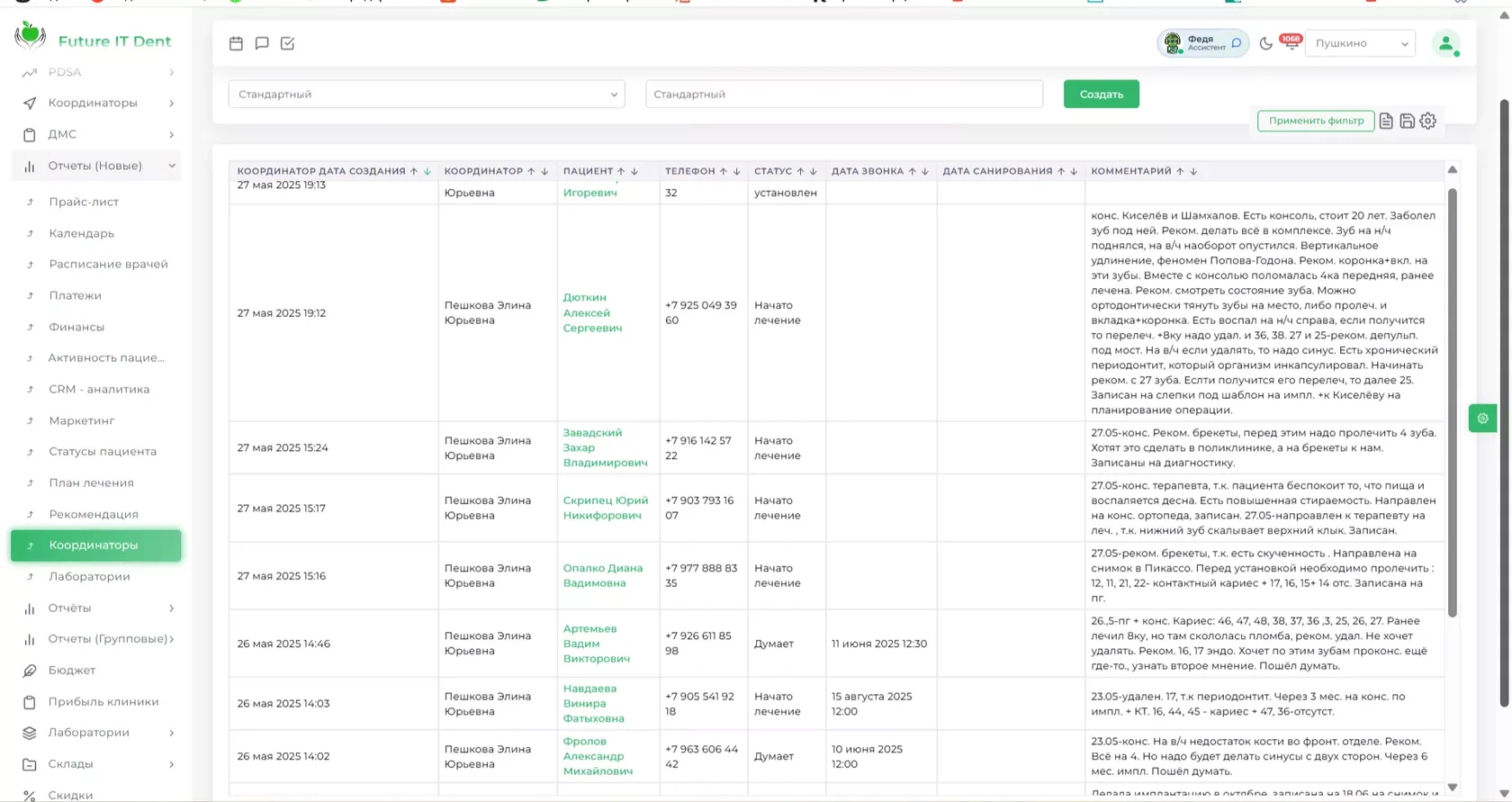Select Лаборатории under reports menu
1512x802 pixels.
[x=89, y=576]
